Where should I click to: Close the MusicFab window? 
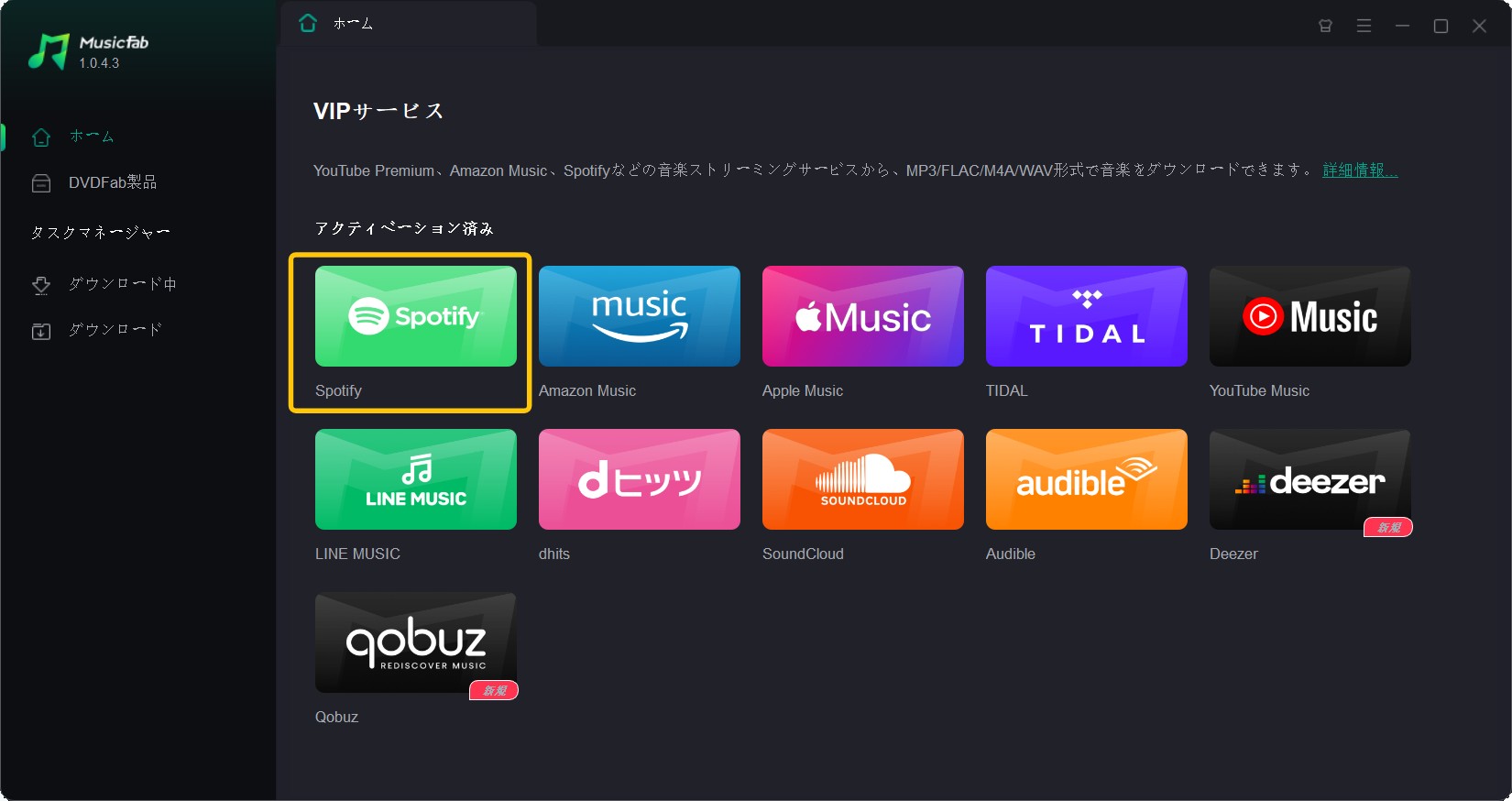[1479, 26]
